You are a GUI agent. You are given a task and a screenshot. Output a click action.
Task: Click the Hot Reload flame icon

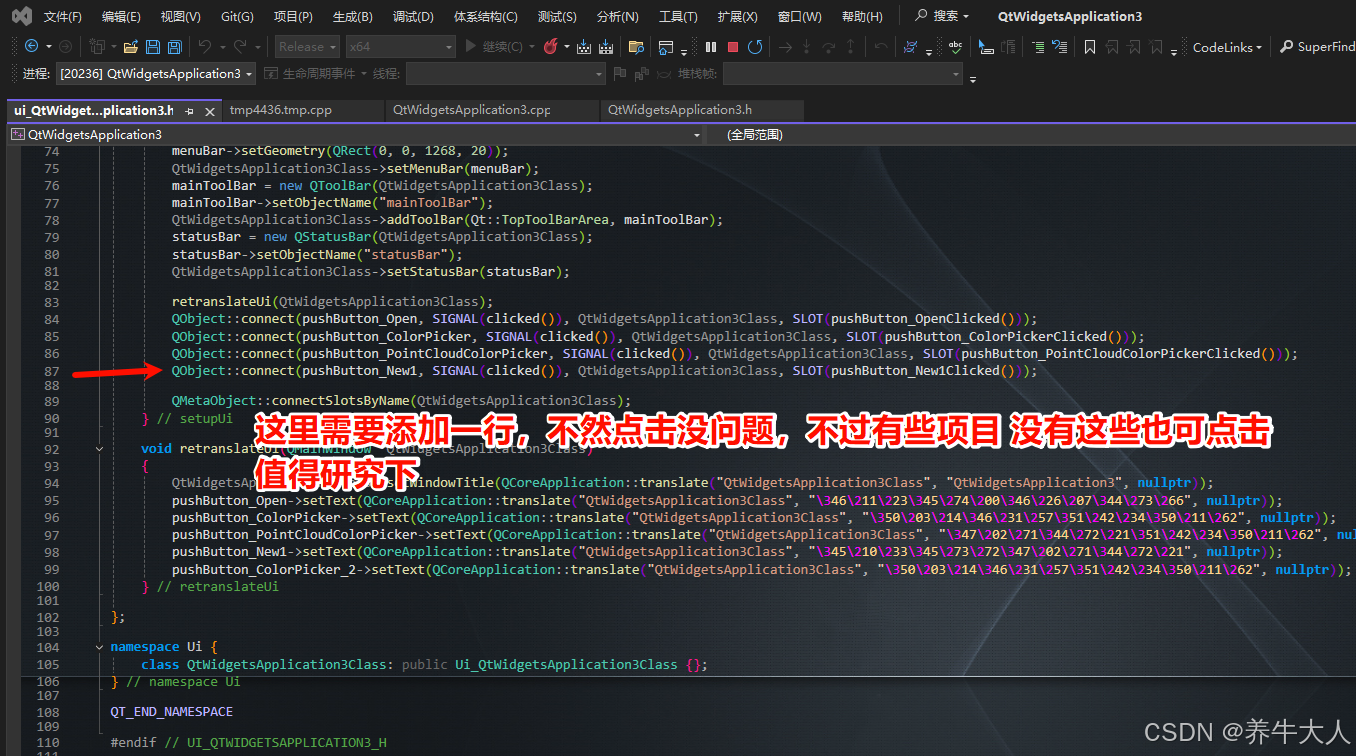[x=551, y=46]
